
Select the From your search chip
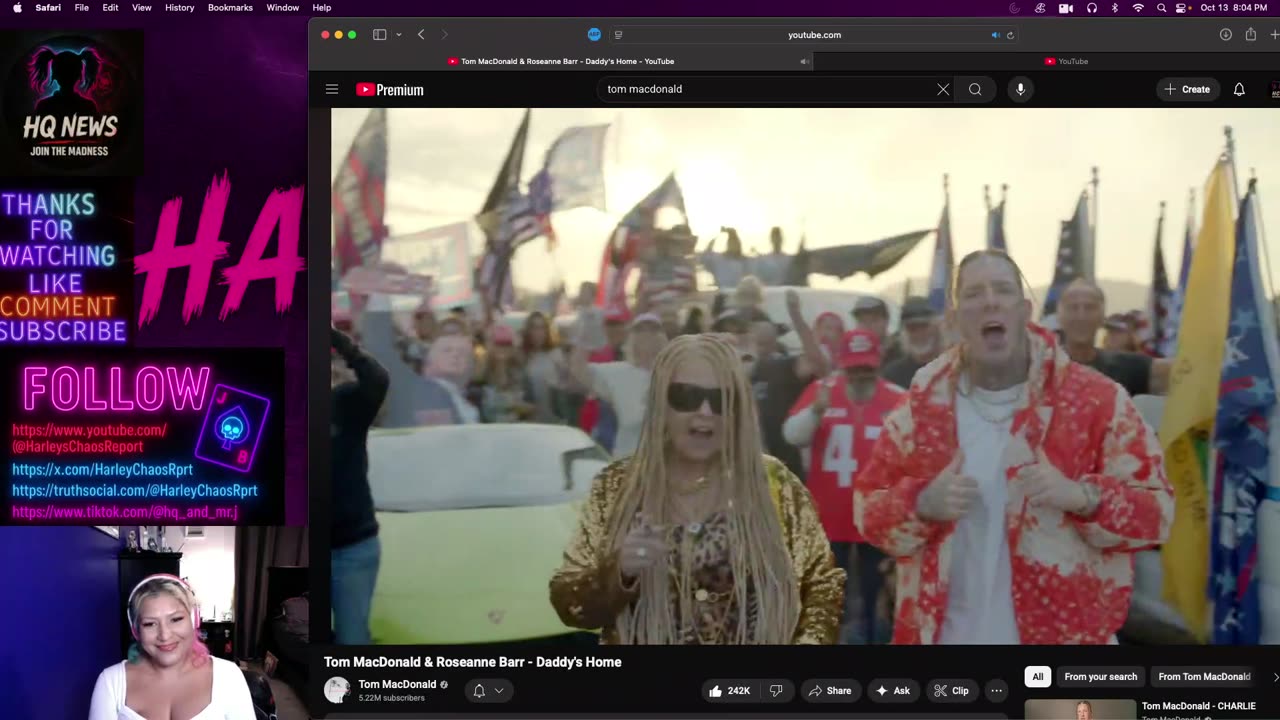tap(1100, 677)
